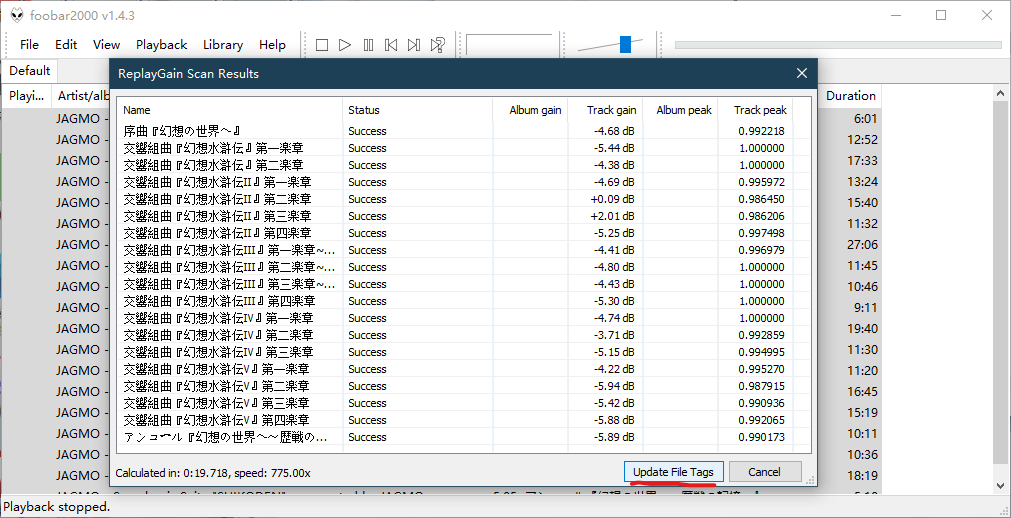
Task: Click the random playback icon
Action: tap(438, 45)
